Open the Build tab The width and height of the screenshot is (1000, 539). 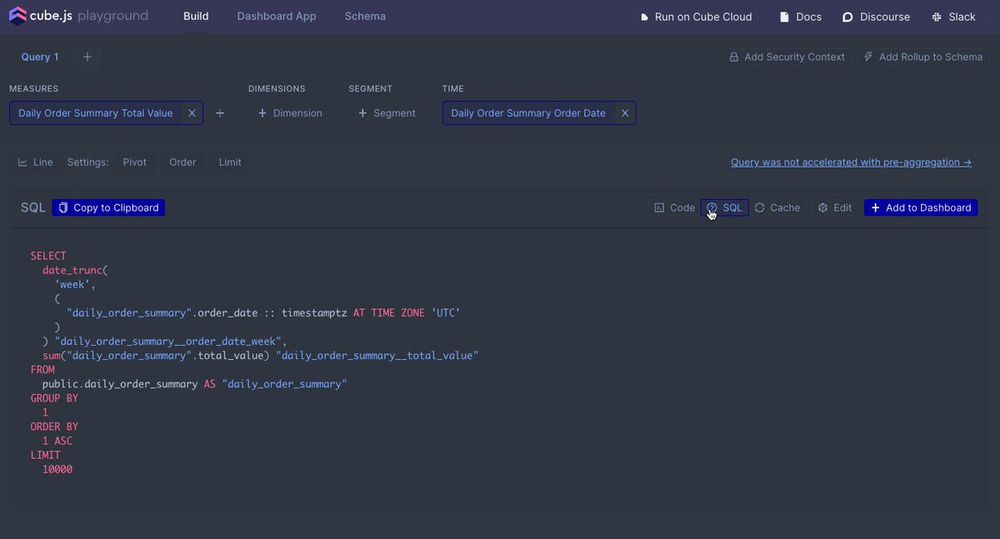(x=196, y=17)
